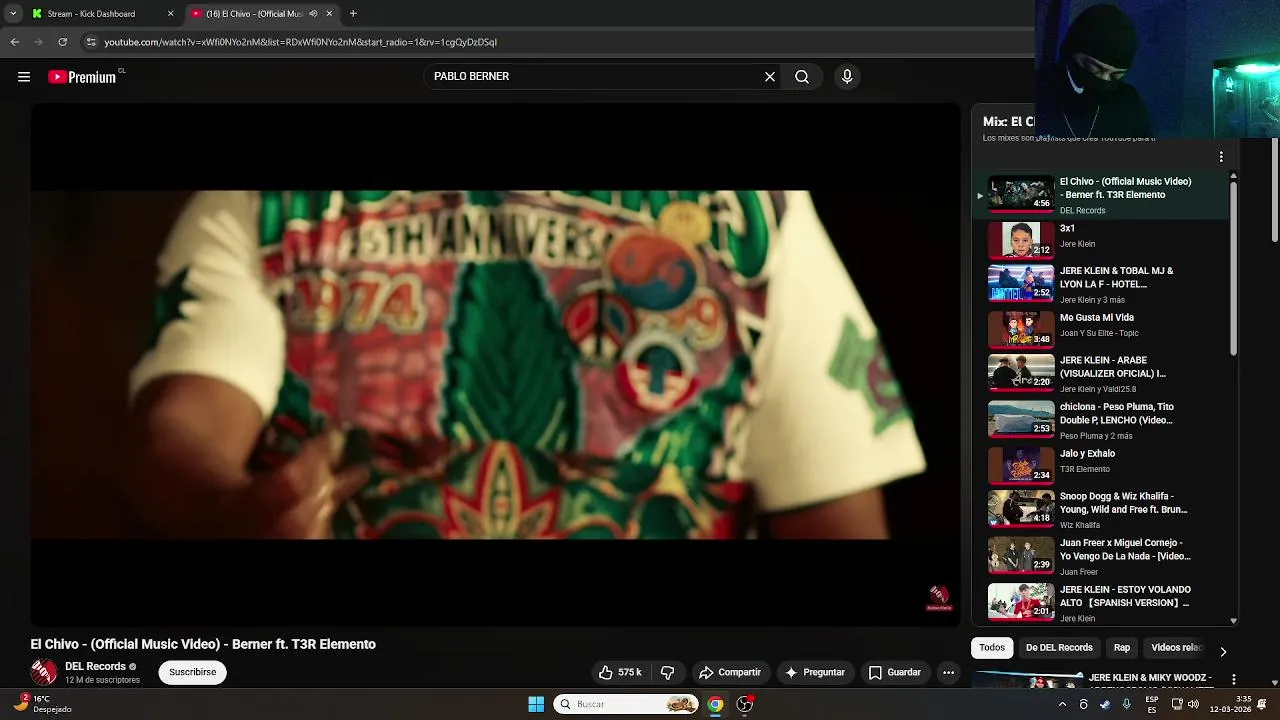Subscribe with the Suscribirse button
Image resolution: width=1280 pixels, height=720 pixels.
193,673
